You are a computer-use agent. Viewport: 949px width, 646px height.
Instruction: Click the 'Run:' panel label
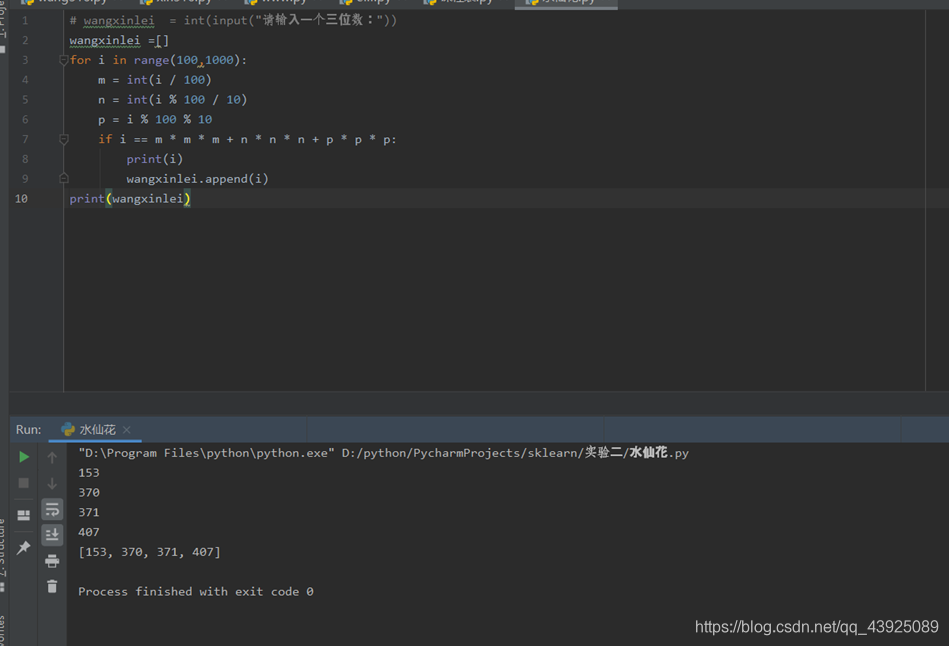(28, 430)
